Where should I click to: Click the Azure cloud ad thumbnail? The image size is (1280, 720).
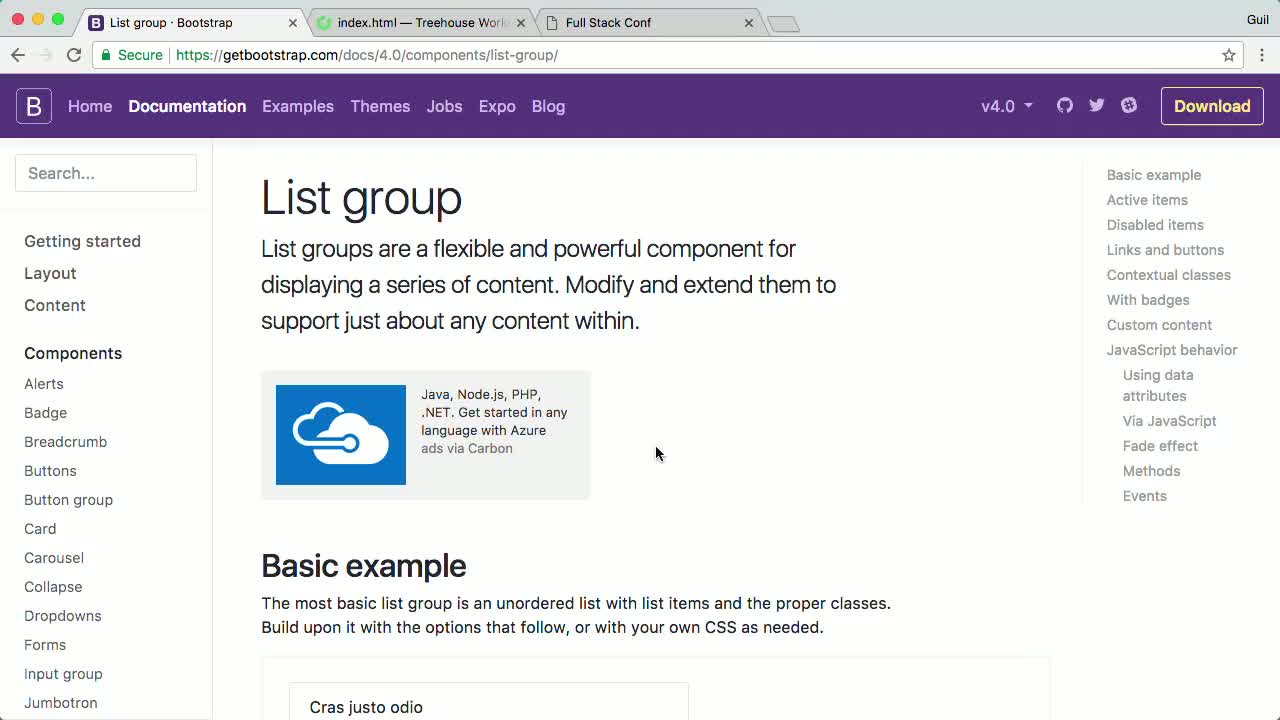(340, 434)
